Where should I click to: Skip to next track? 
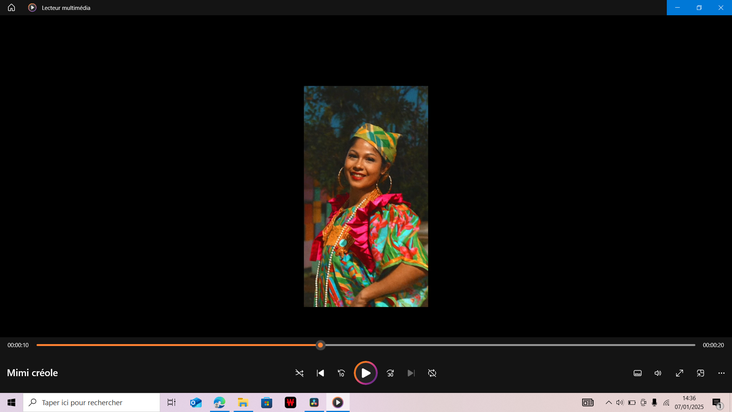[x=411, y=373]
